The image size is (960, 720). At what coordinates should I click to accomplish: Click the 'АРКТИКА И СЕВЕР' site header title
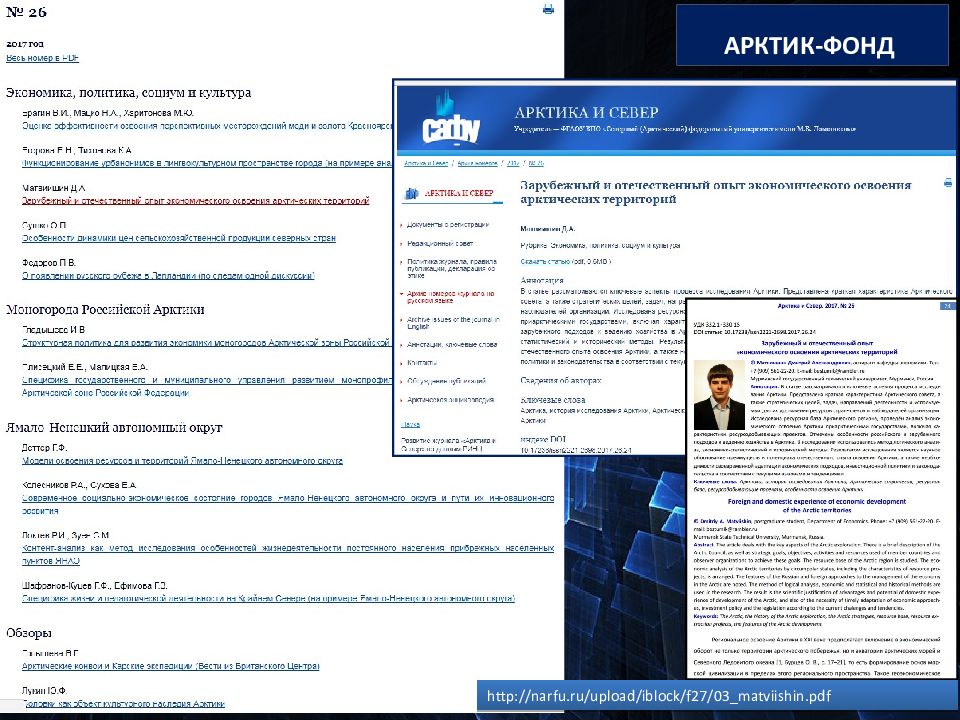(586, 113)
